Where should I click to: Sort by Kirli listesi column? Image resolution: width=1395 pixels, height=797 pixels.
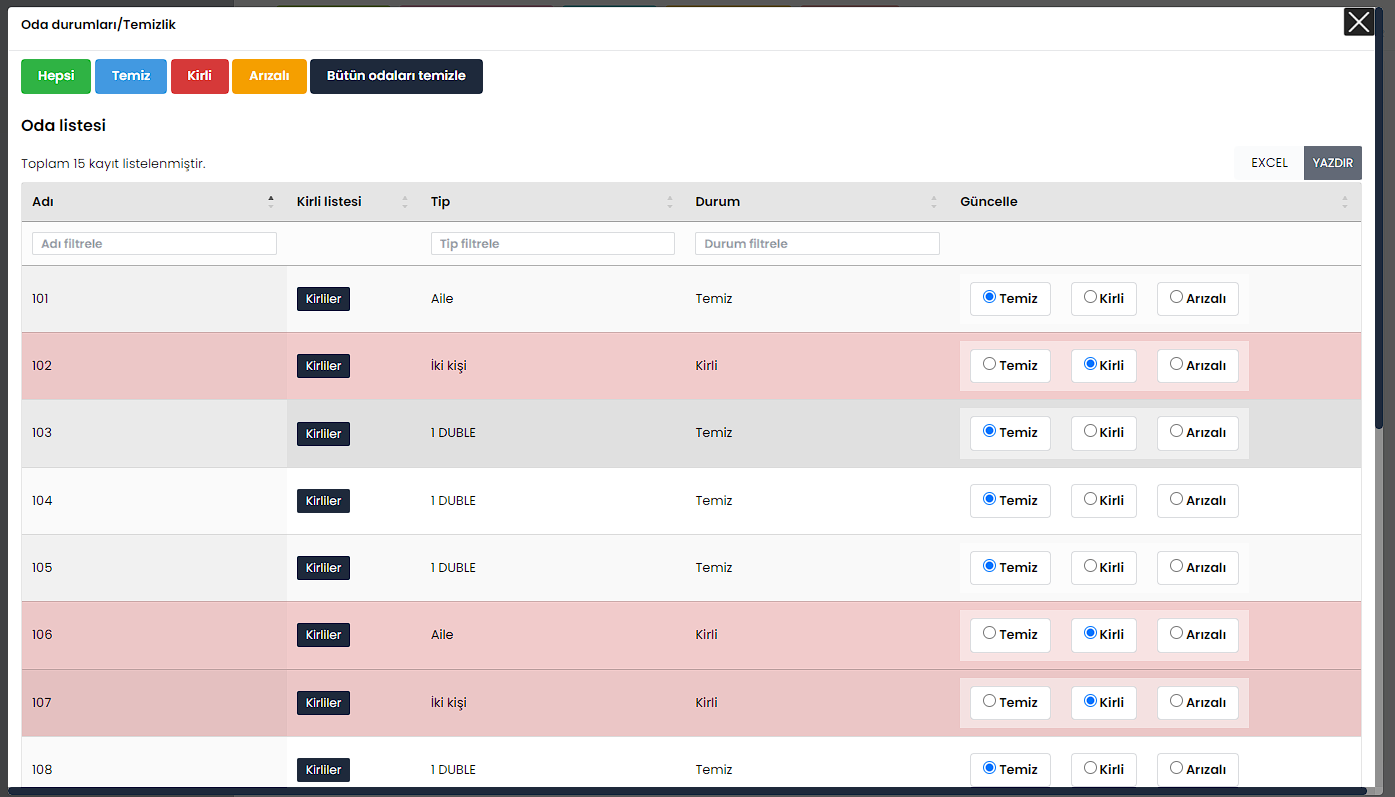click(405, 201)
